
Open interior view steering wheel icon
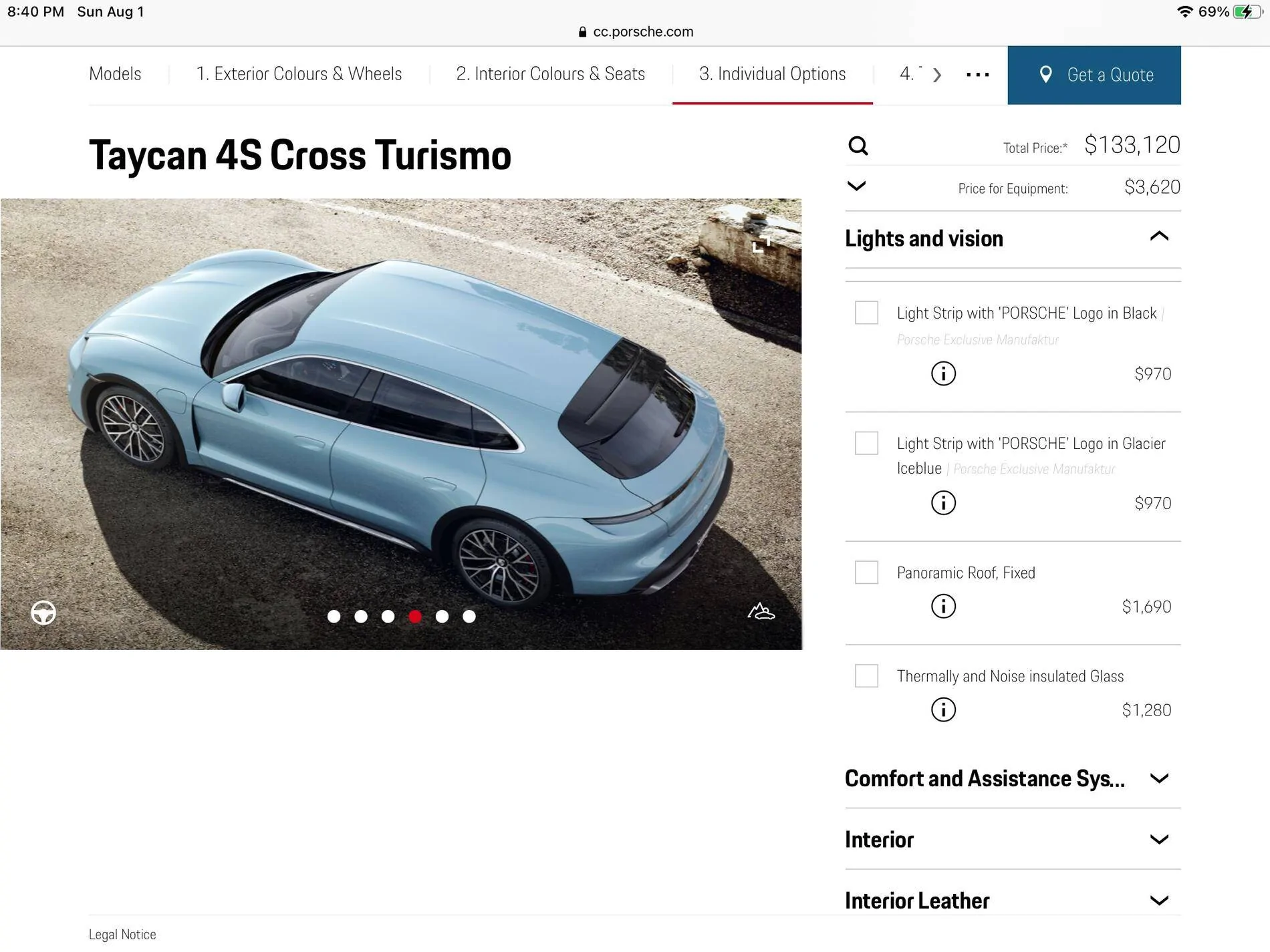click(x=43, y=613)
